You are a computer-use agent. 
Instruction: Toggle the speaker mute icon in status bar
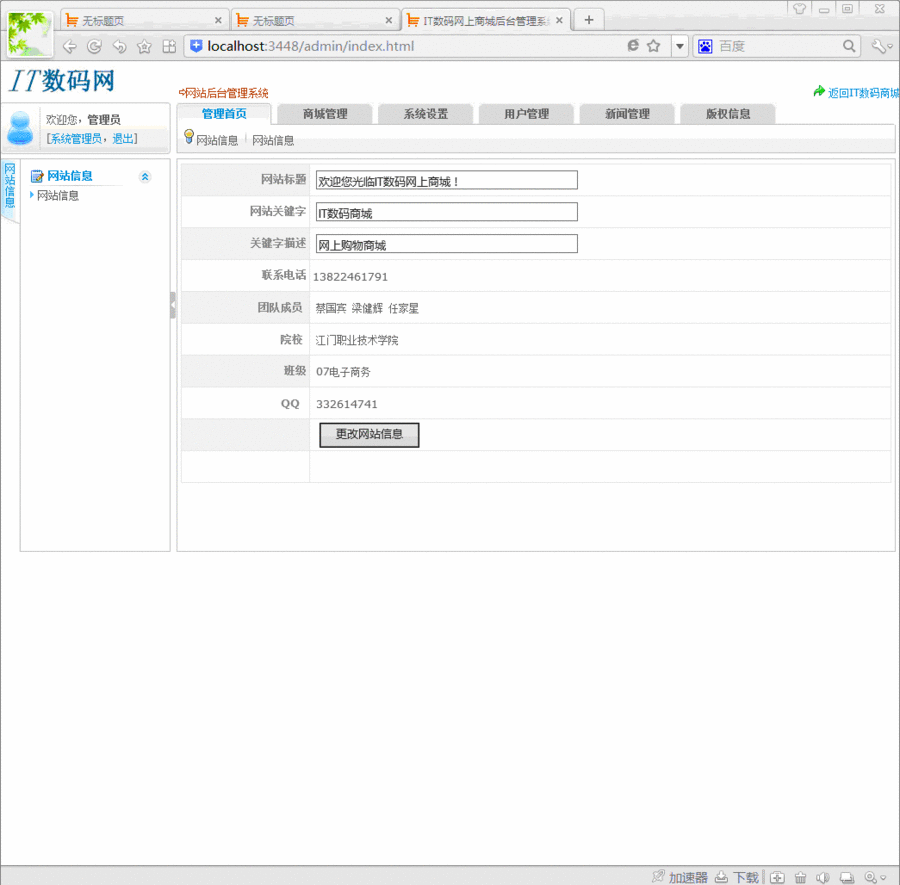coord(823,877)
